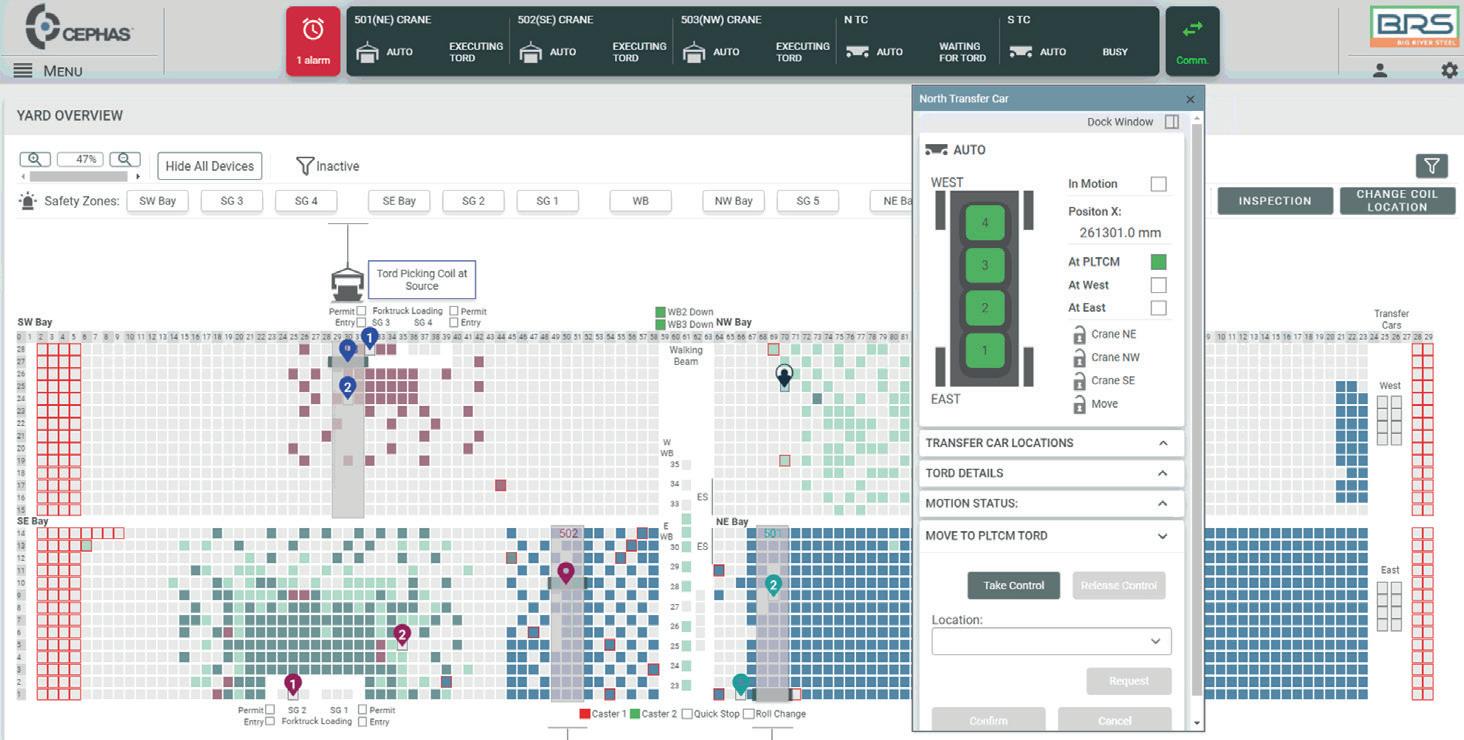Select the 503(NW) crane status icon

coord(694,52)
